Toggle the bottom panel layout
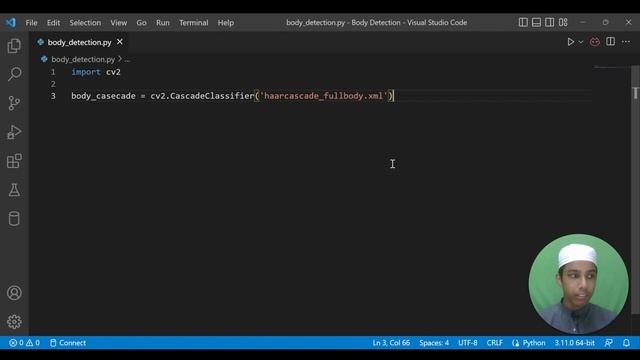The height and width of the screenshot is (360, 640). pos(536,22)
